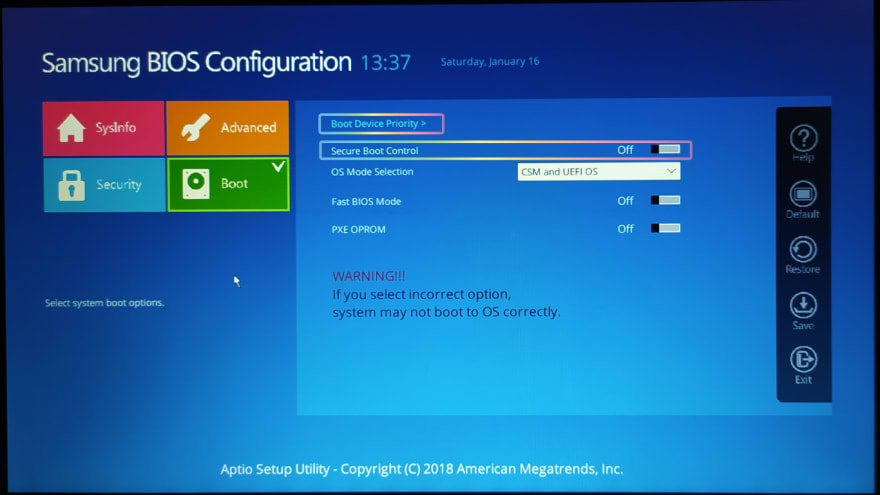The height and width of the screenshot is (495, 880).
Task: Click the Saturday, January 16 date
Action: coord(490,62)
